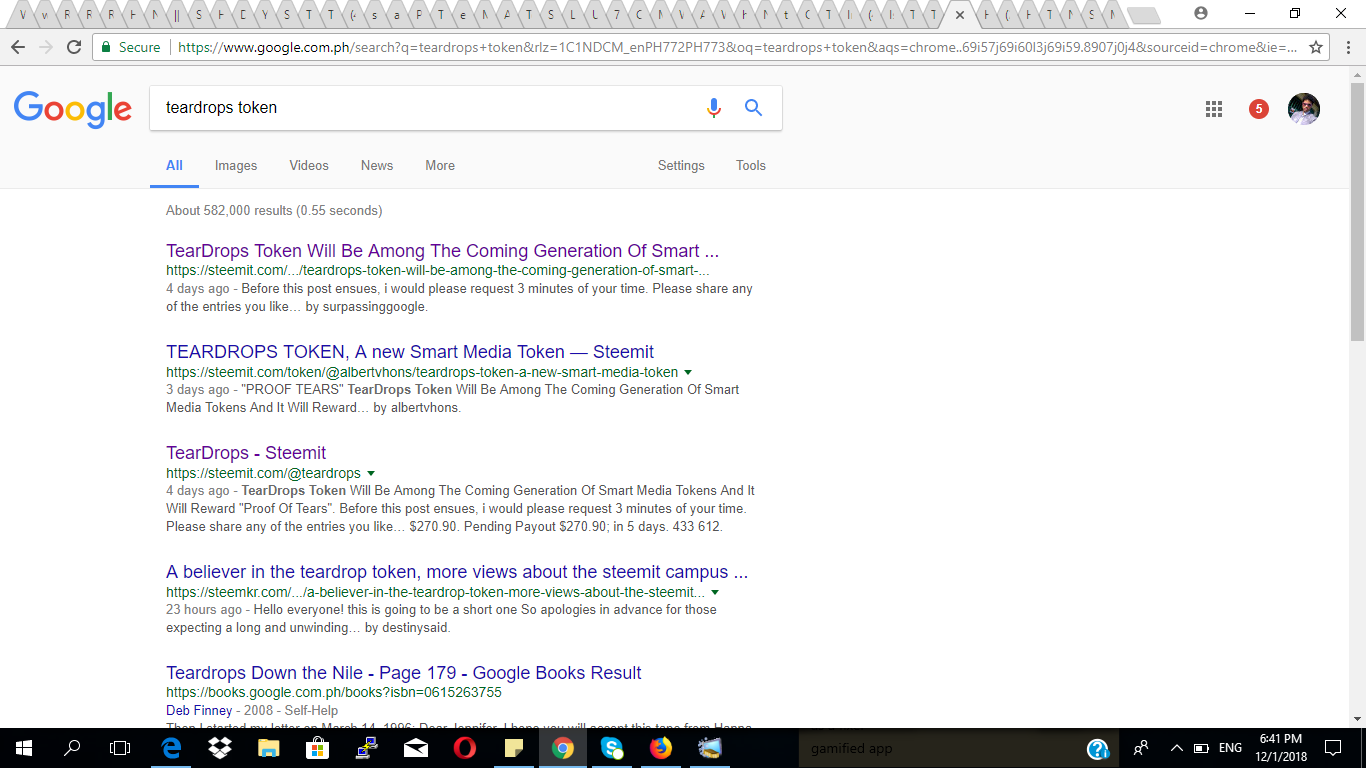This screenshot has height=768, width=1366.
Task: Open a new tab with the new-tab button
Action: click(x=1144, y=16)
